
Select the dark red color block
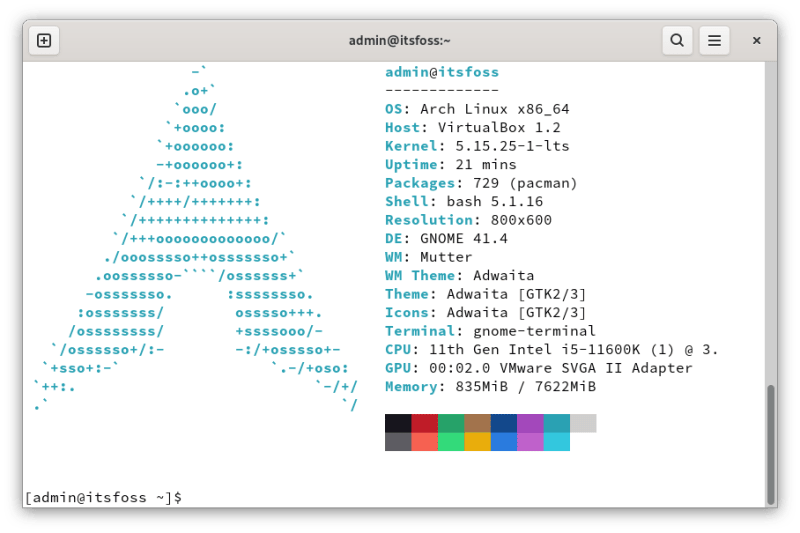pyautogui.click(x=424, y=423)
